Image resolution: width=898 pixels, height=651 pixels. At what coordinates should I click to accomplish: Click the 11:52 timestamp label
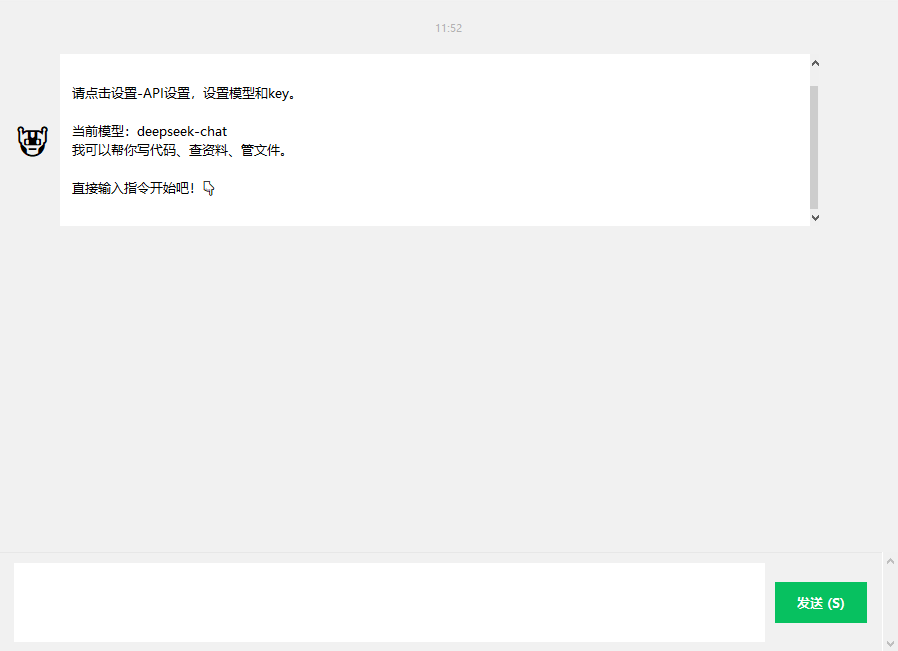pyautogui.click(x=448, y=28)
